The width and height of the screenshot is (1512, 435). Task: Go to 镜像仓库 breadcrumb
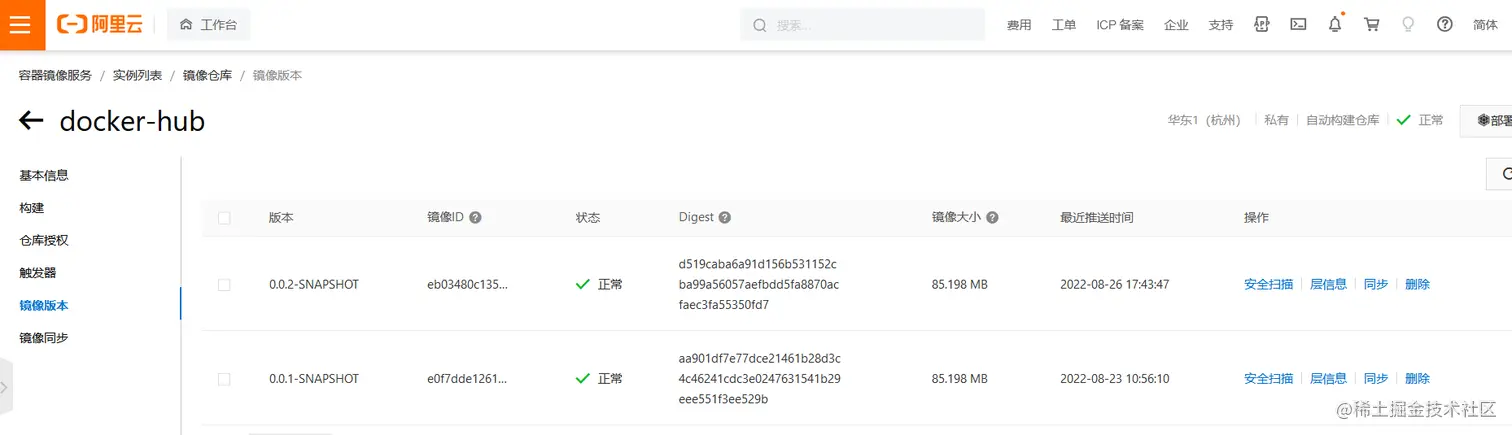[x=207, y=75]
